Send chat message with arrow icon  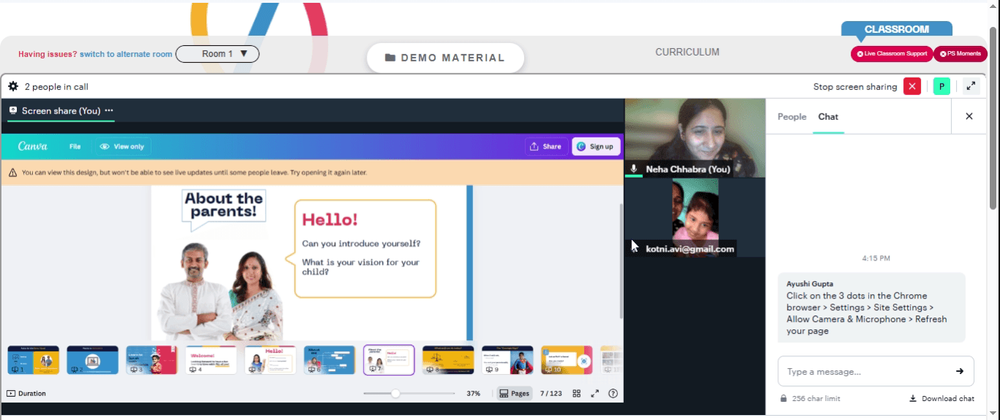tap(959, 371)
